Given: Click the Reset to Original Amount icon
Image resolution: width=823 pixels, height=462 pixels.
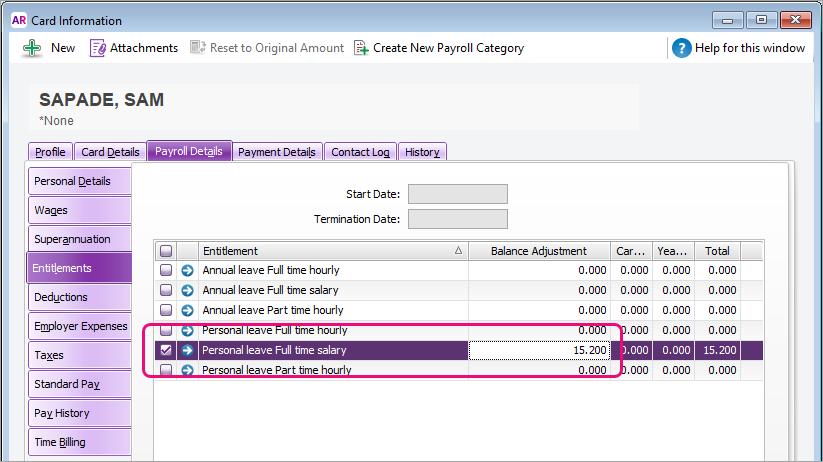Looking at the screenshot, I should [197, 48].
